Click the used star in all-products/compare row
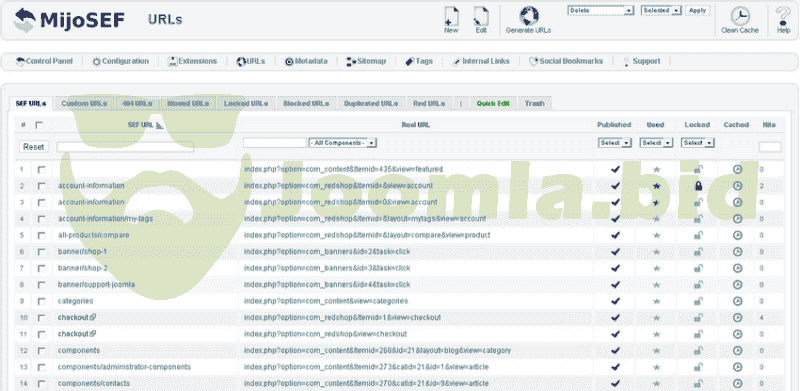 coord(657,235)
